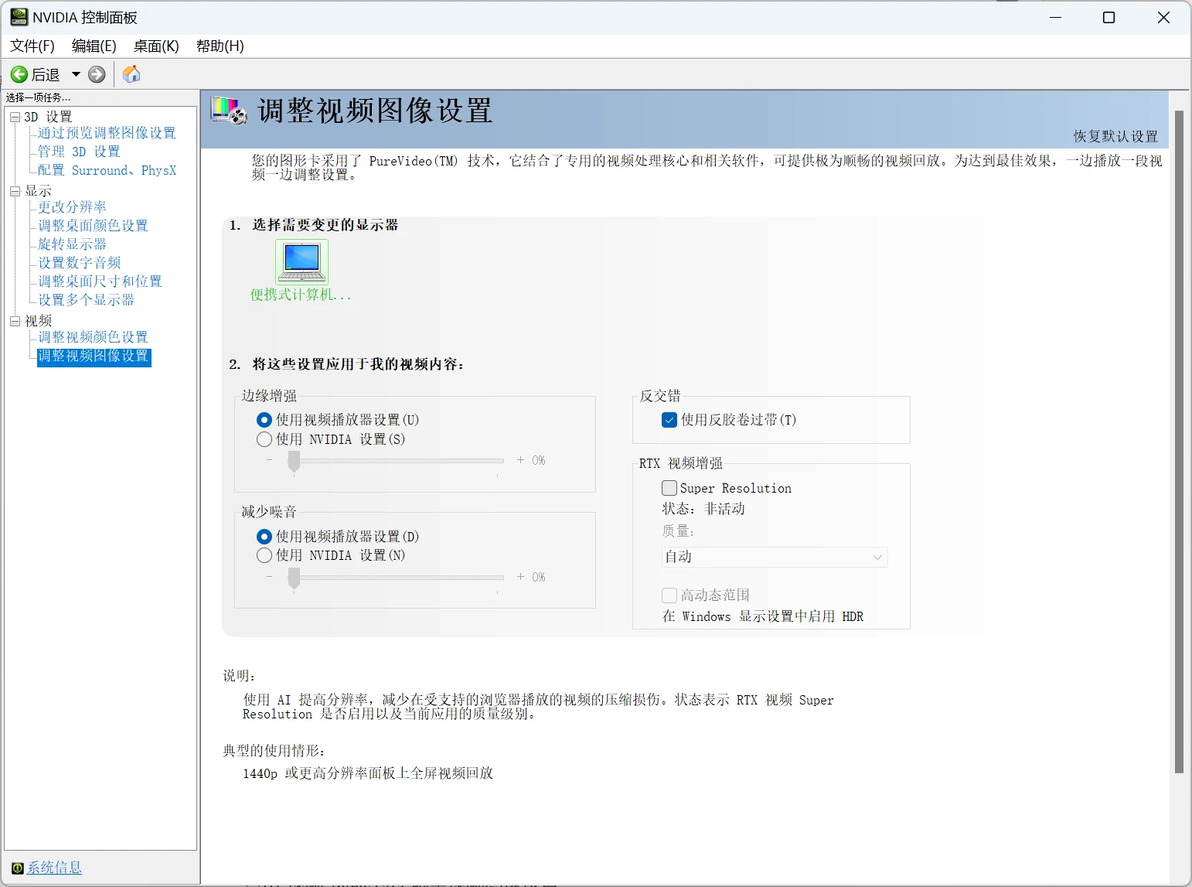Click the 边缘增强 slider thumb
1192x887 pixels.
293,461
